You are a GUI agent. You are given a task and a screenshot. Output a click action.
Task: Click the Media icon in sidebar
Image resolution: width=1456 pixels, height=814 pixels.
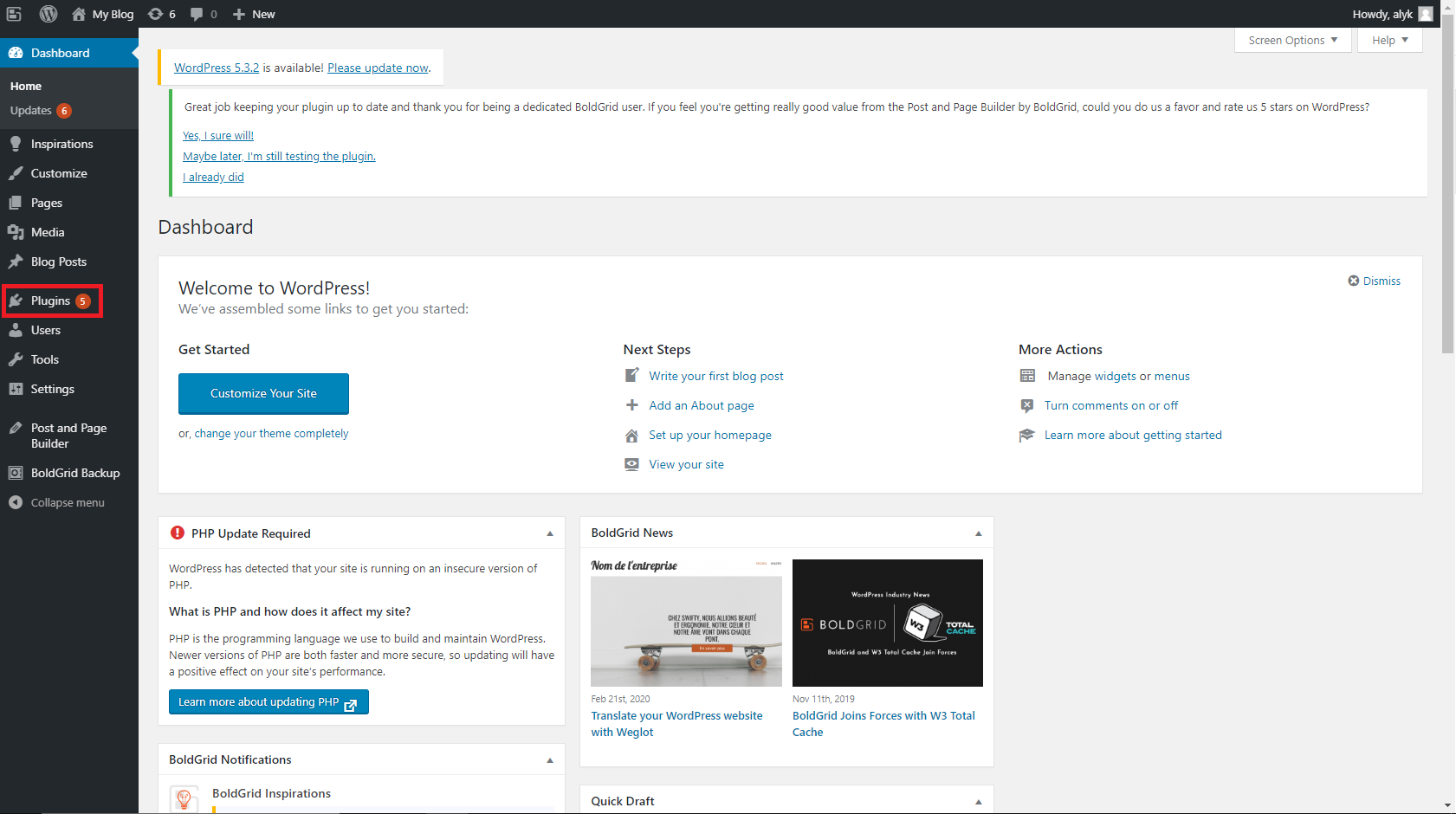[x=16, y=232]
